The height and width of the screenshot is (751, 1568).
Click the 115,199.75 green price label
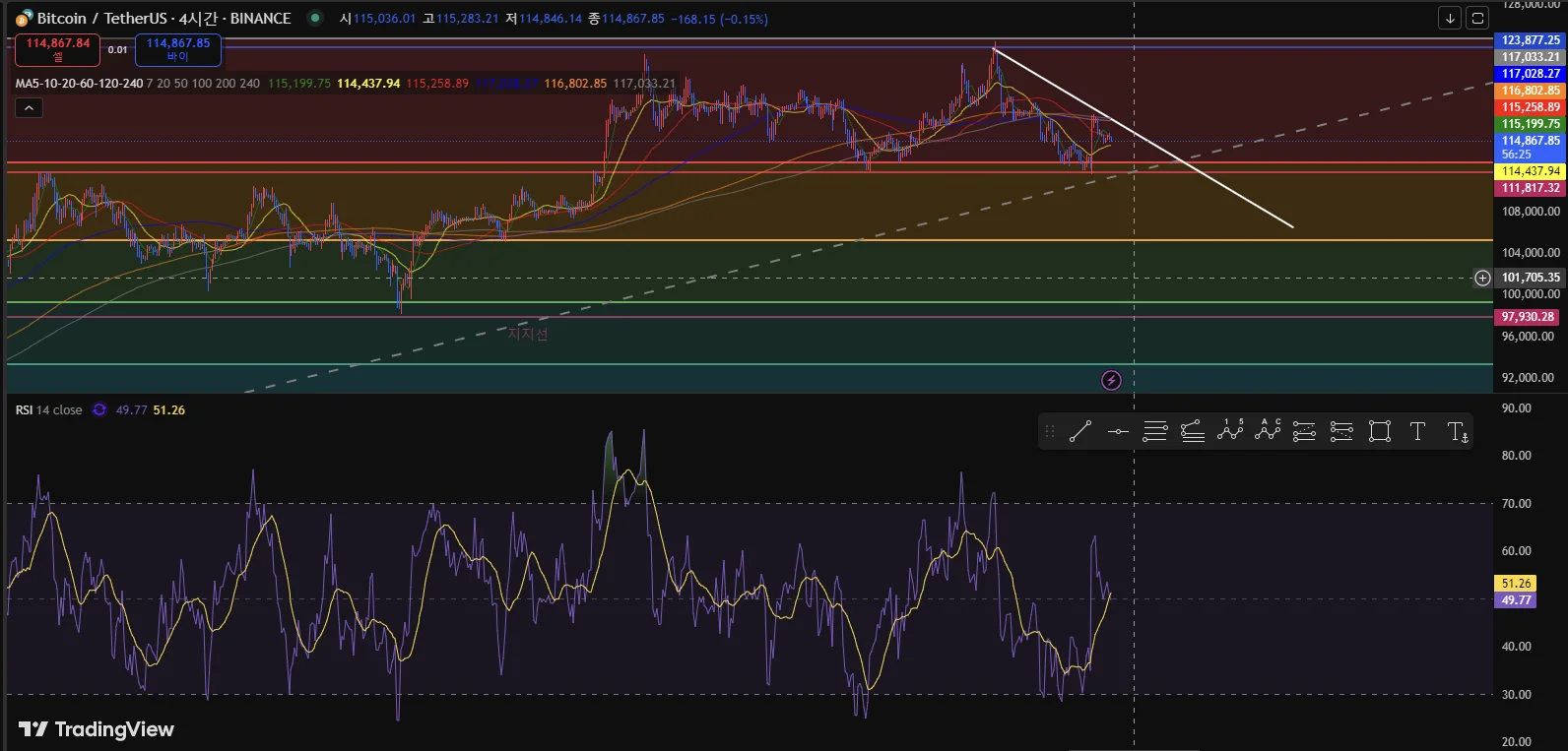pyautogui.click(x=1531, y=124)
